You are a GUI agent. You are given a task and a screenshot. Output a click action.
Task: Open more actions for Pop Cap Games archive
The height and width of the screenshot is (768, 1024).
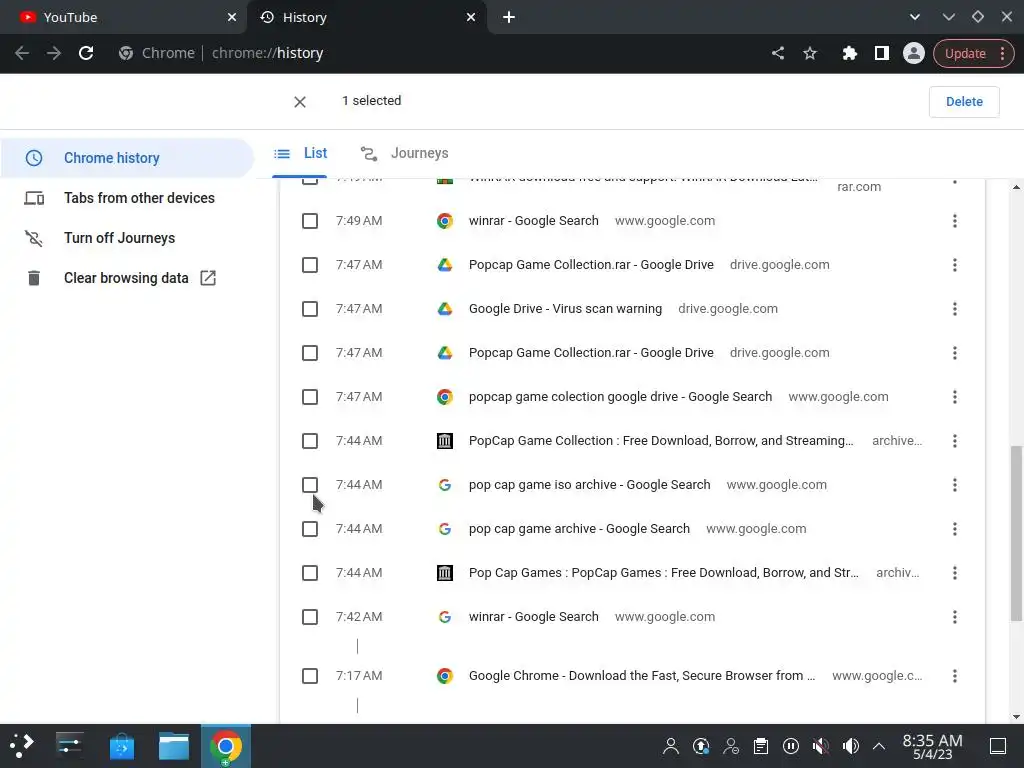[955, 573]
